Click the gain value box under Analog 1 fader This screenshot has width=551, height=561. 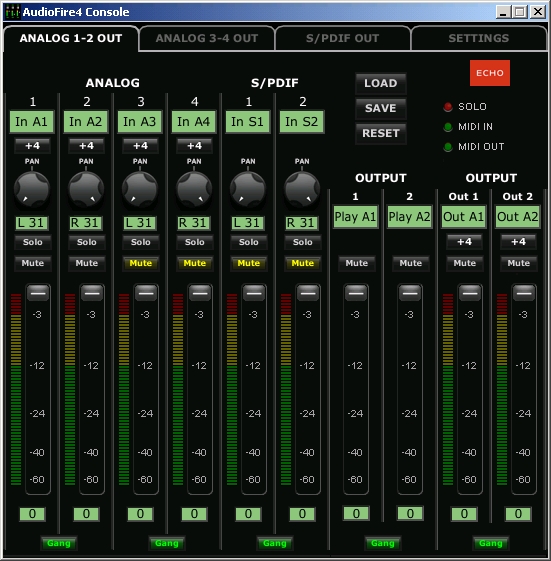point(32,514)
